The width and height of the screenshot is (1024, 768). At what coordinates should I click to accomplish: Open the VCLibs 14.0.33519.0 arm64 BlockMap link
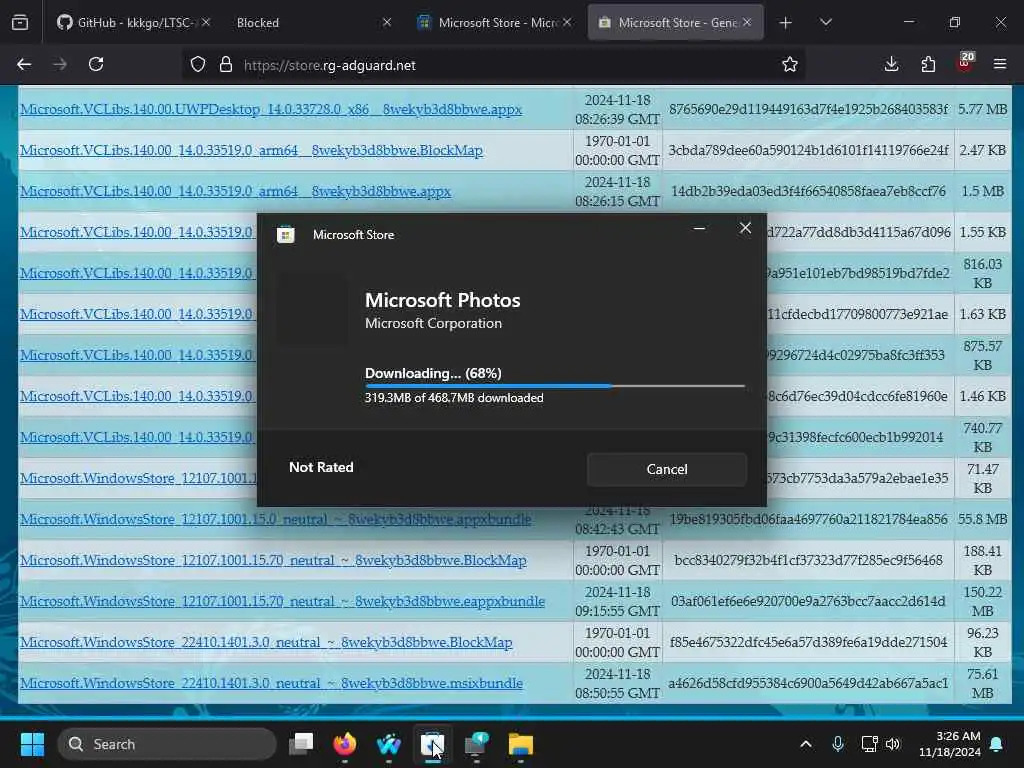point(251,150)
